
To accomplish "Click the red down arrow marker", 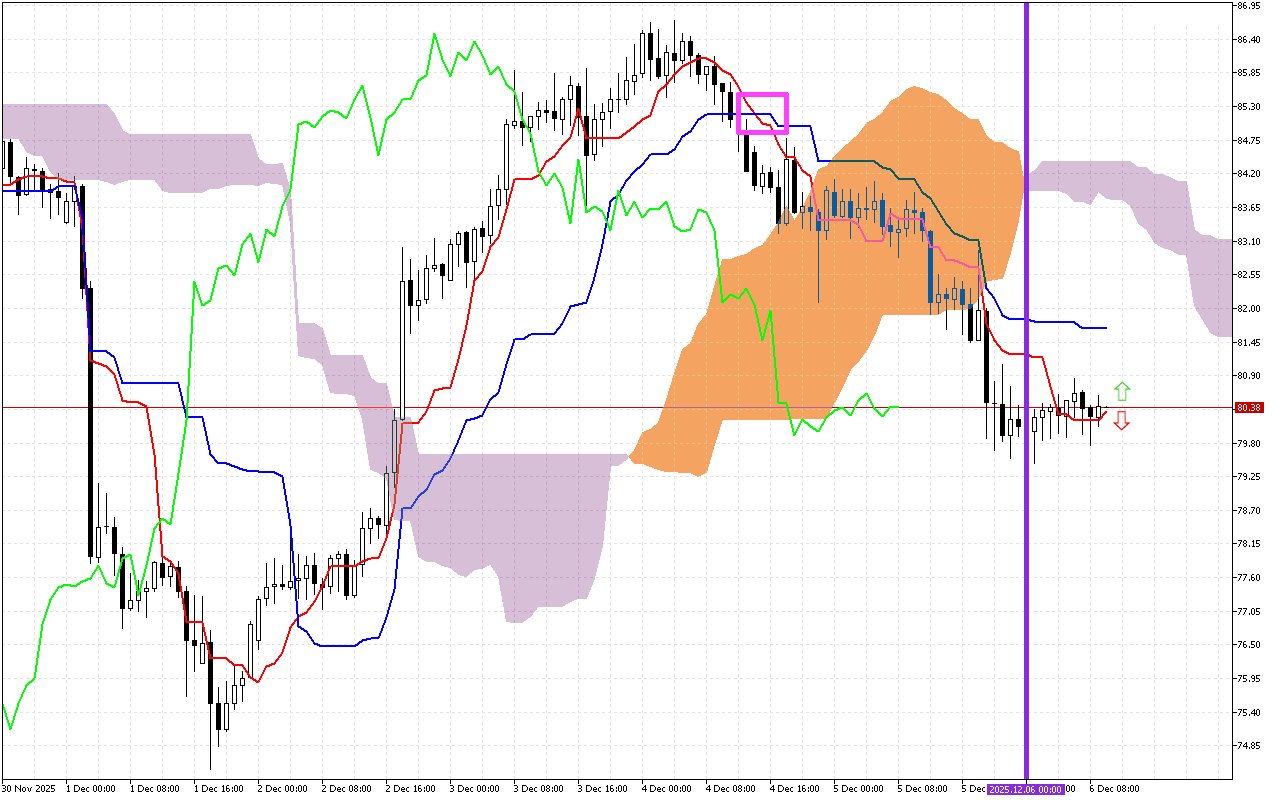I will coord(1122,421).
